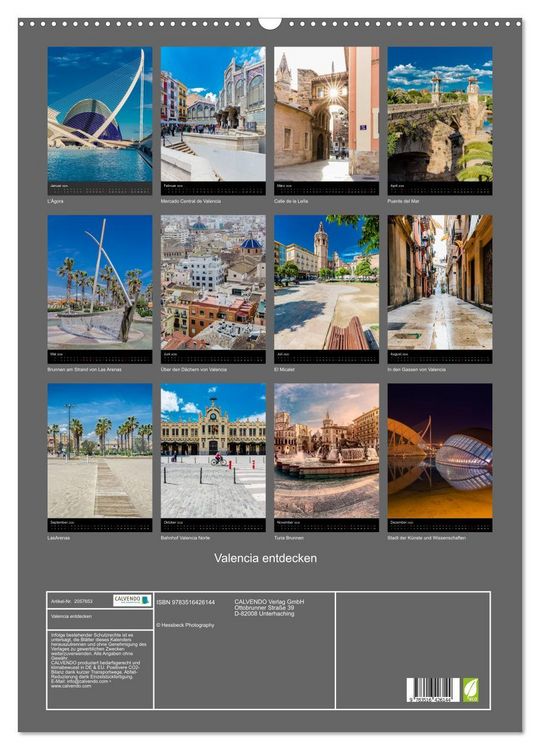Select the Bahnhof Valencia Norte photo

click(x=213, y=451)
